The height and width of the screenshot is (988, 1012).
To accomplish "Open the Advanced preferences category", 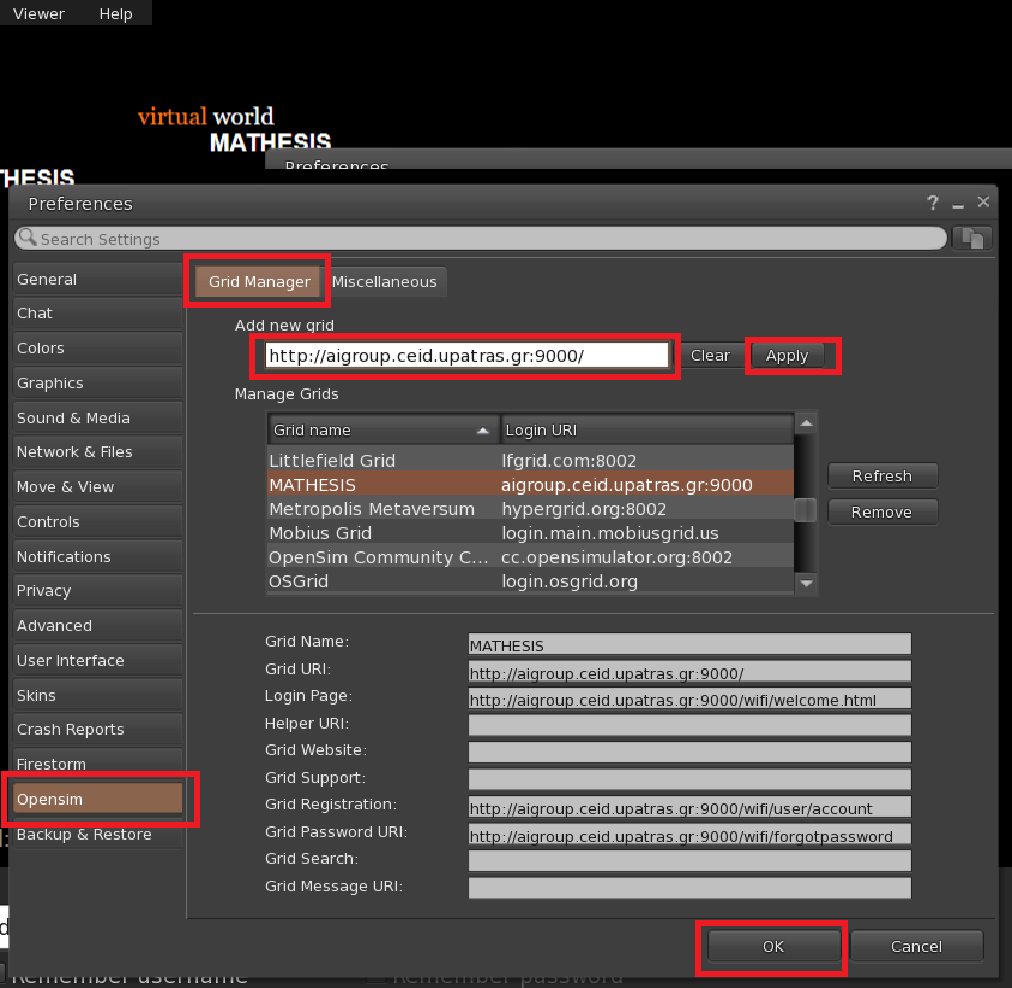I will pos(97,625).
